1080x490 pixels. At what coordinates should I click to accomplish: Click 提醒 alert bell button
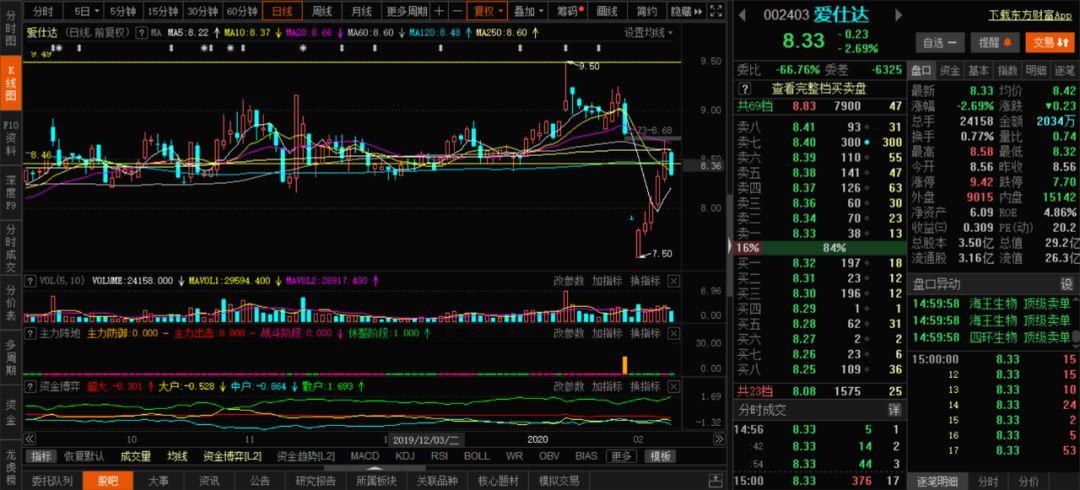click(x=995, y=42)
